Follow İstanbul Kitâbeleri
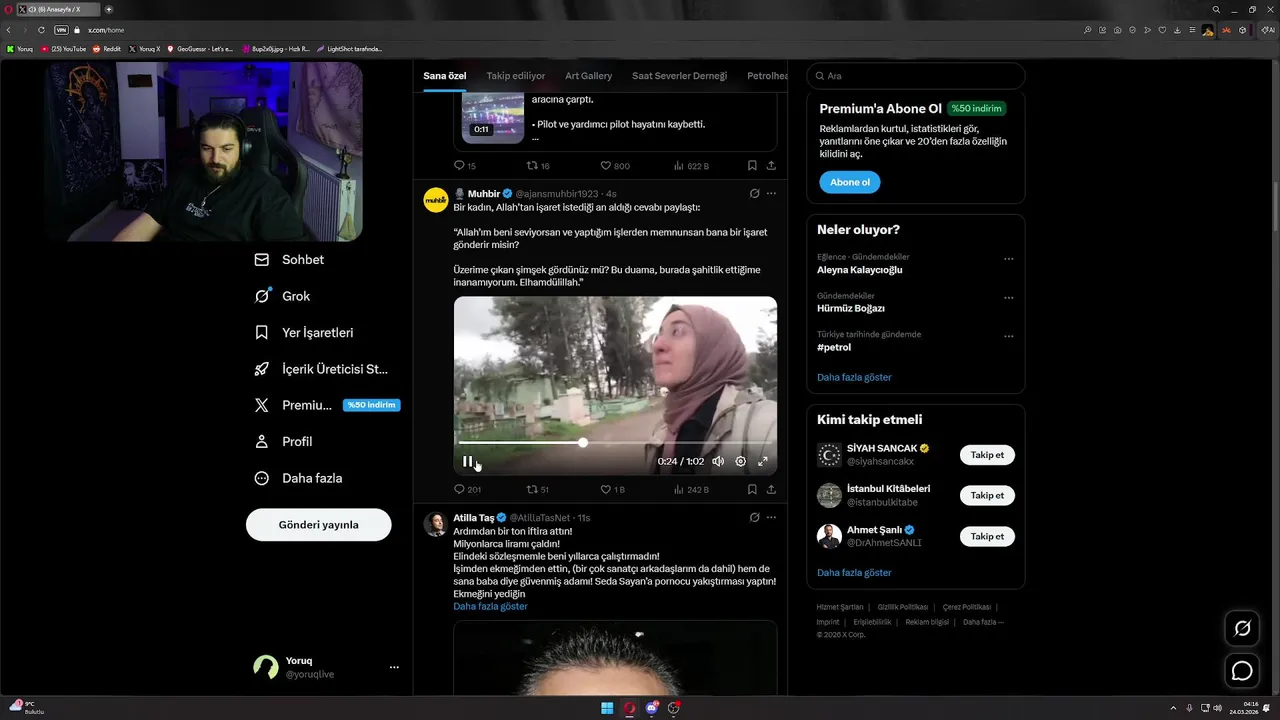The image size is (1280, 720). click(987, 495)
